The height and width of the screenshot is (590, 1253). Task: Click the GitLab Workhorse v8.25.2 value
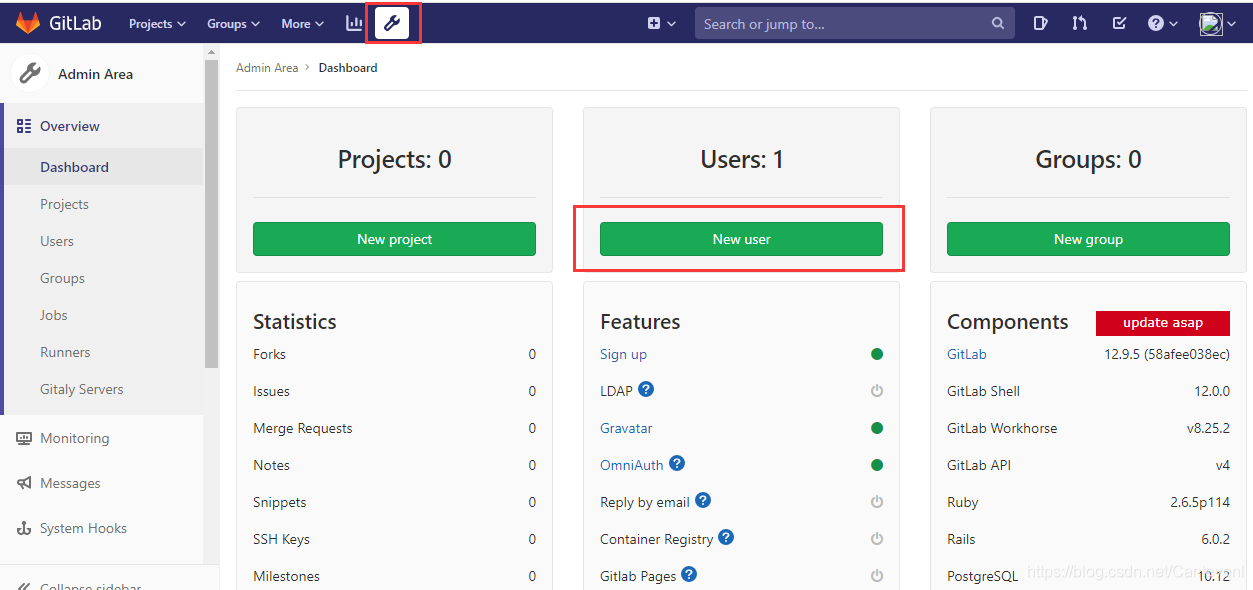point(1208,428)
